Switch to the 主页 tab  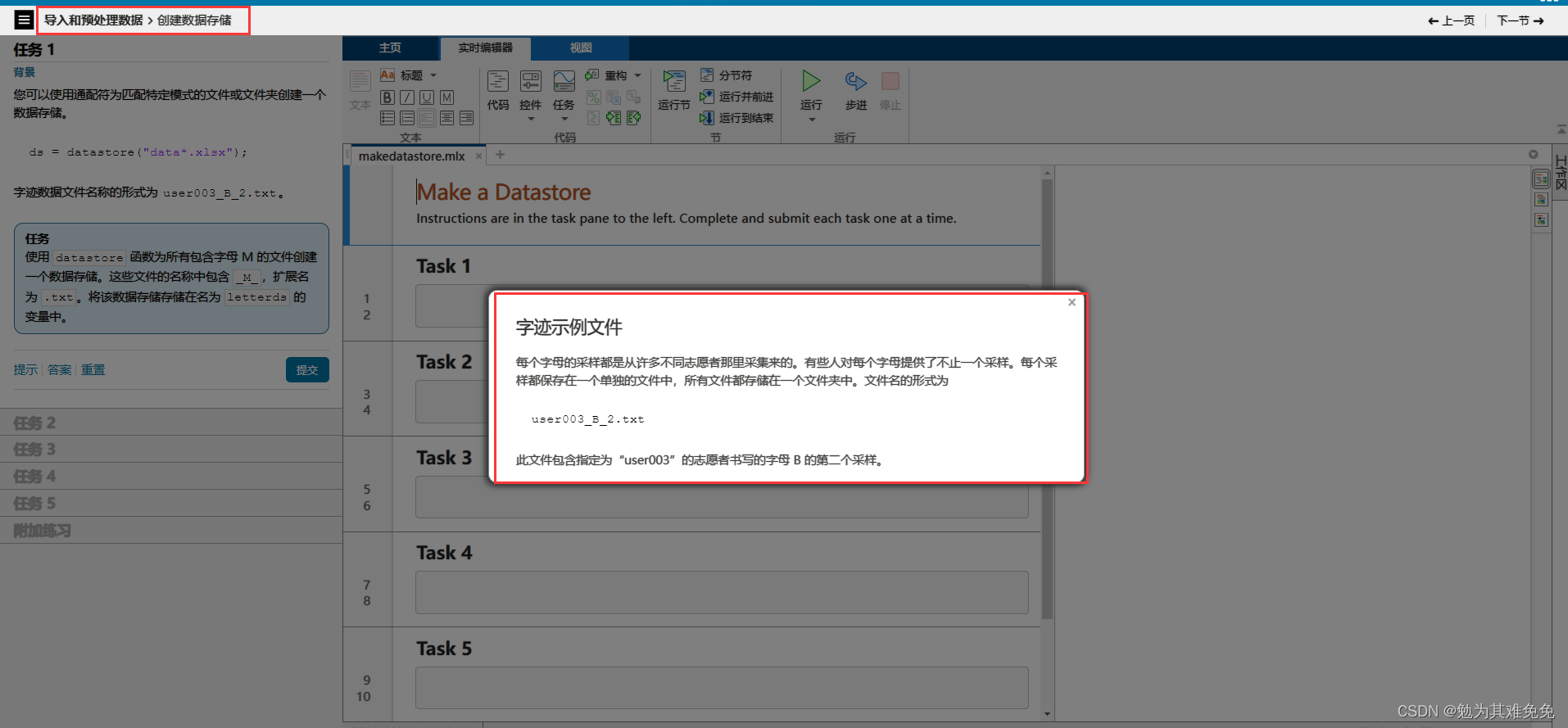pyautogui.click(x=390, y=47)
